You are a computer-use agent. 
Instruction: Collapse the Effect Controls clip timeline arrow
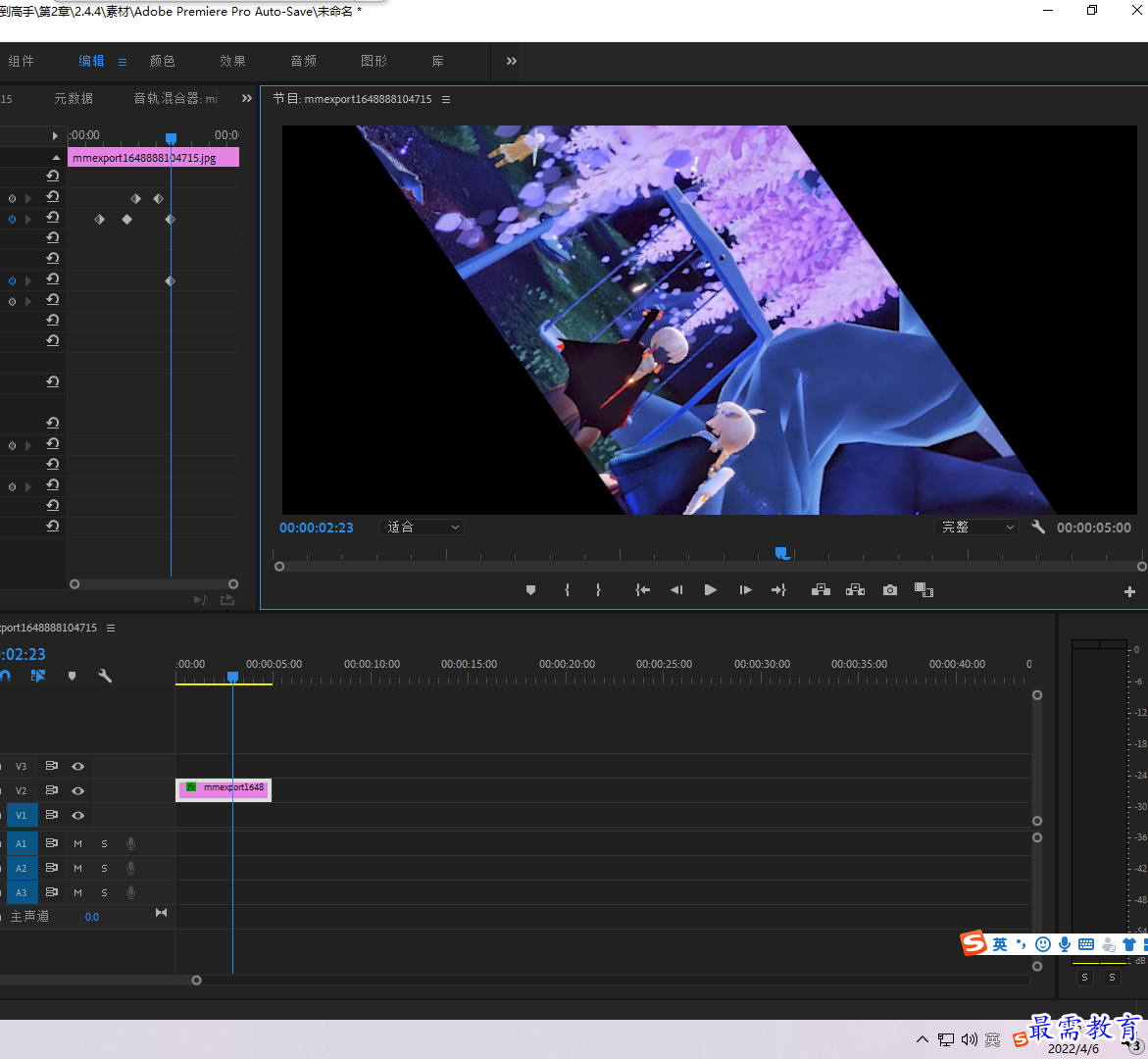(57, 158)
